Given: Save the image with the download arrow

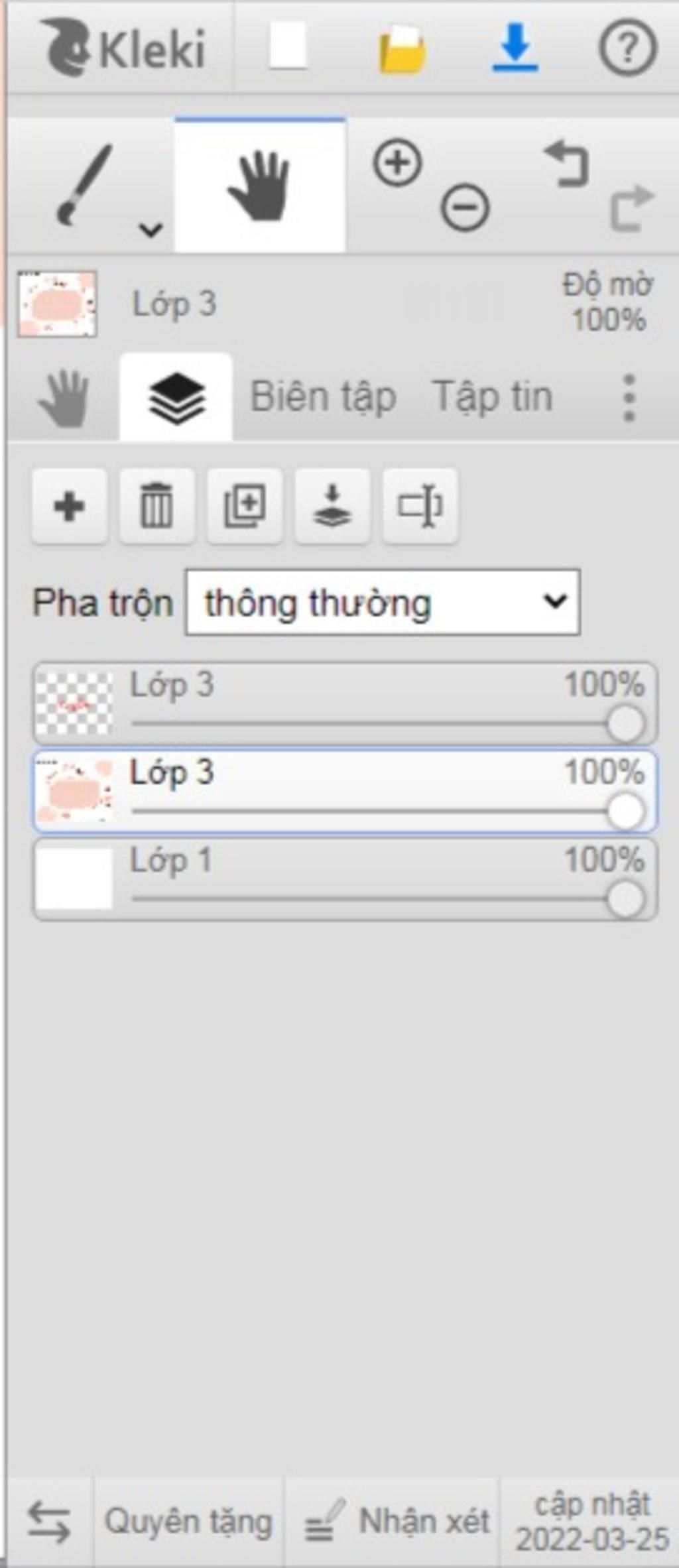Looking at the screenshot, I should tap(515, 47).
